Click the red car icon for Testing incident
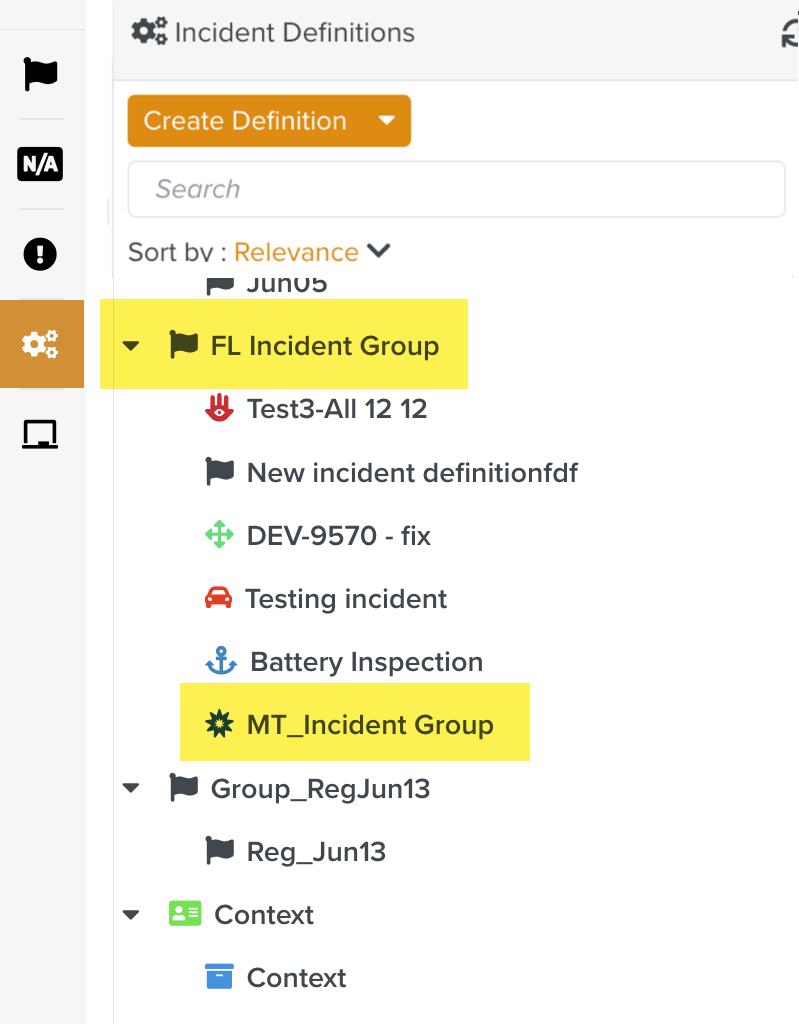This screenshot has height=1024, width=799. 218,599
